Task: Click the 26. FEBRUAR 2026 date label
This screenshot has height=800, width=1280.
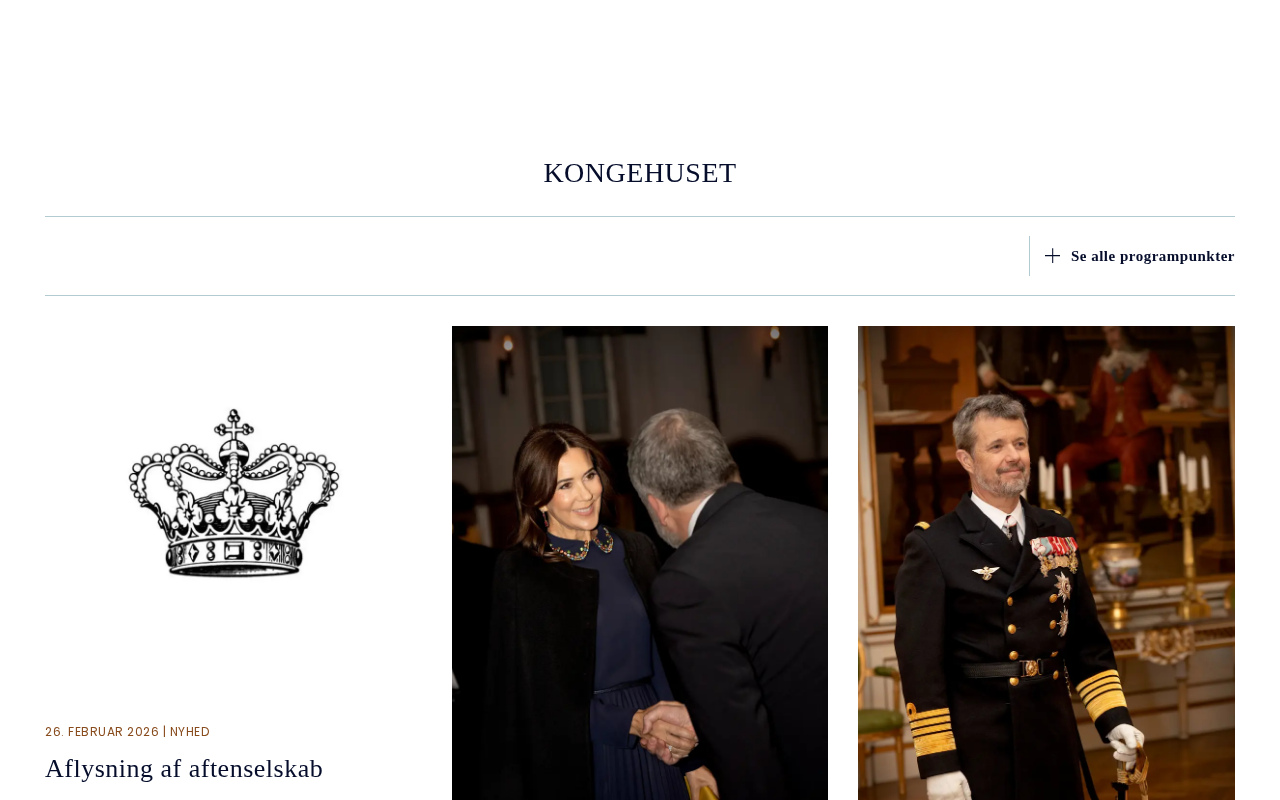Action: (102, 732)
